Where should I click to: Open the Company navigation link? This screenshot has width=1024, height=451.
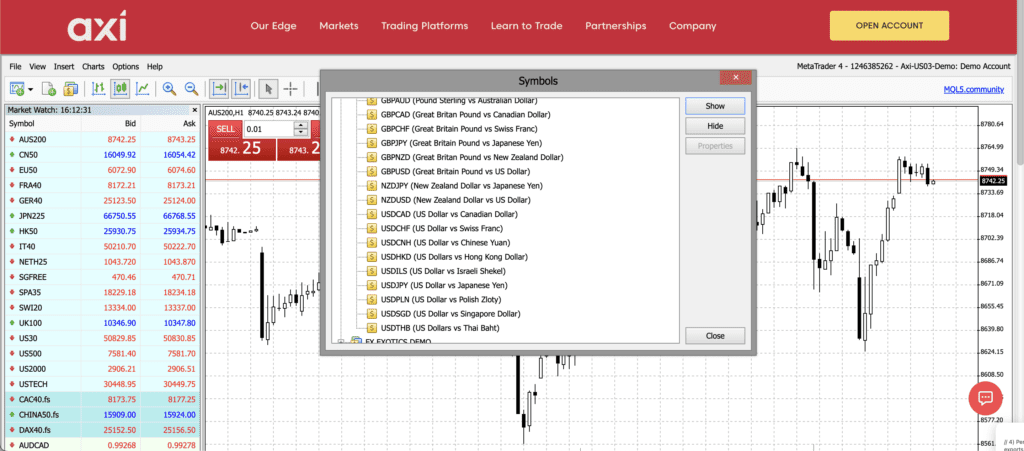click(x=692, y=26)
